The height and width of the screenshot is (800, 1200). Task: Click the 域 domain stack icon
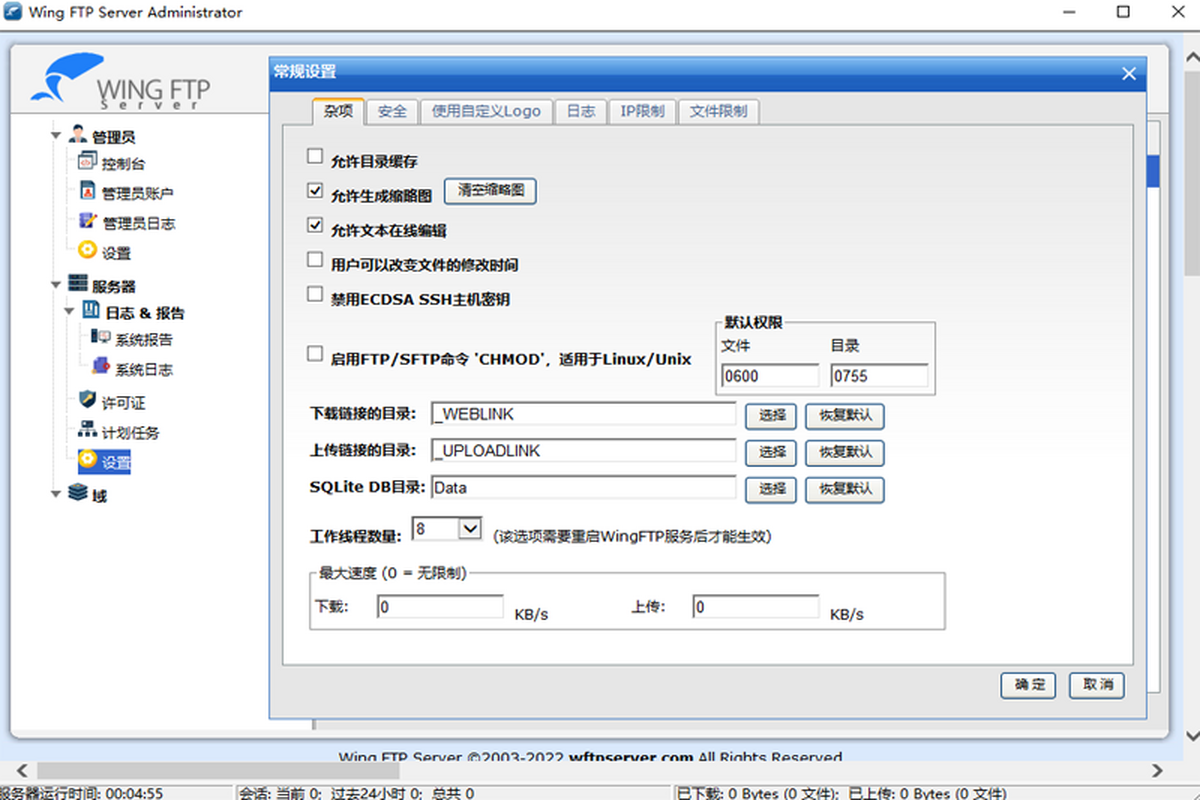point(77,494)
